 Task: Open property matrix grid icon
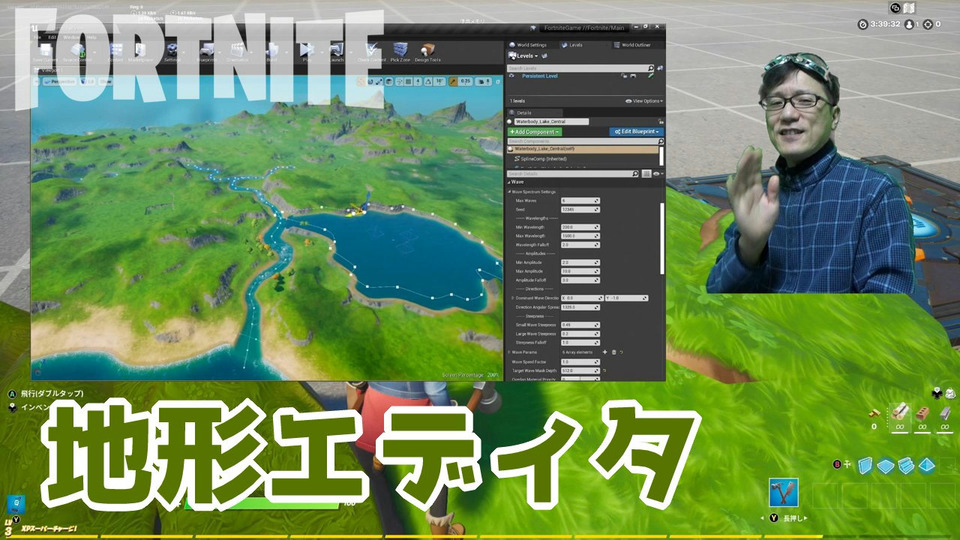click(x=647, y=174)
